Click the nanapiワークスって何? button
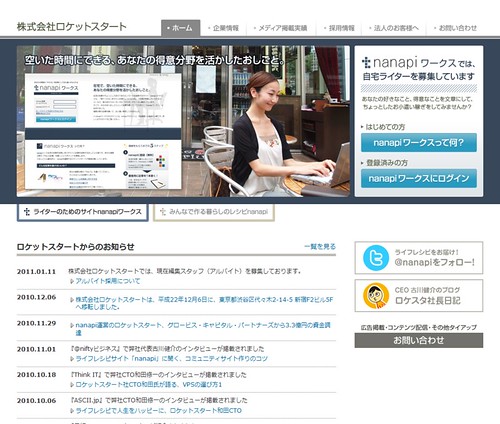This screenshot has height=424, width=500. pyautogui.click(x=419, y=143)
